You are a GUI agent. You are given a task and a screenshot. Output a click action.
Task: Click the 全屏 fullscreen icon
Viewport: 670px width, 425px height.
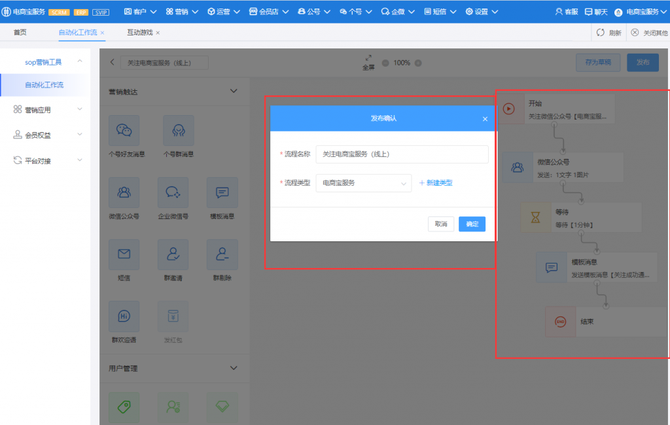(x=368, y=58)
